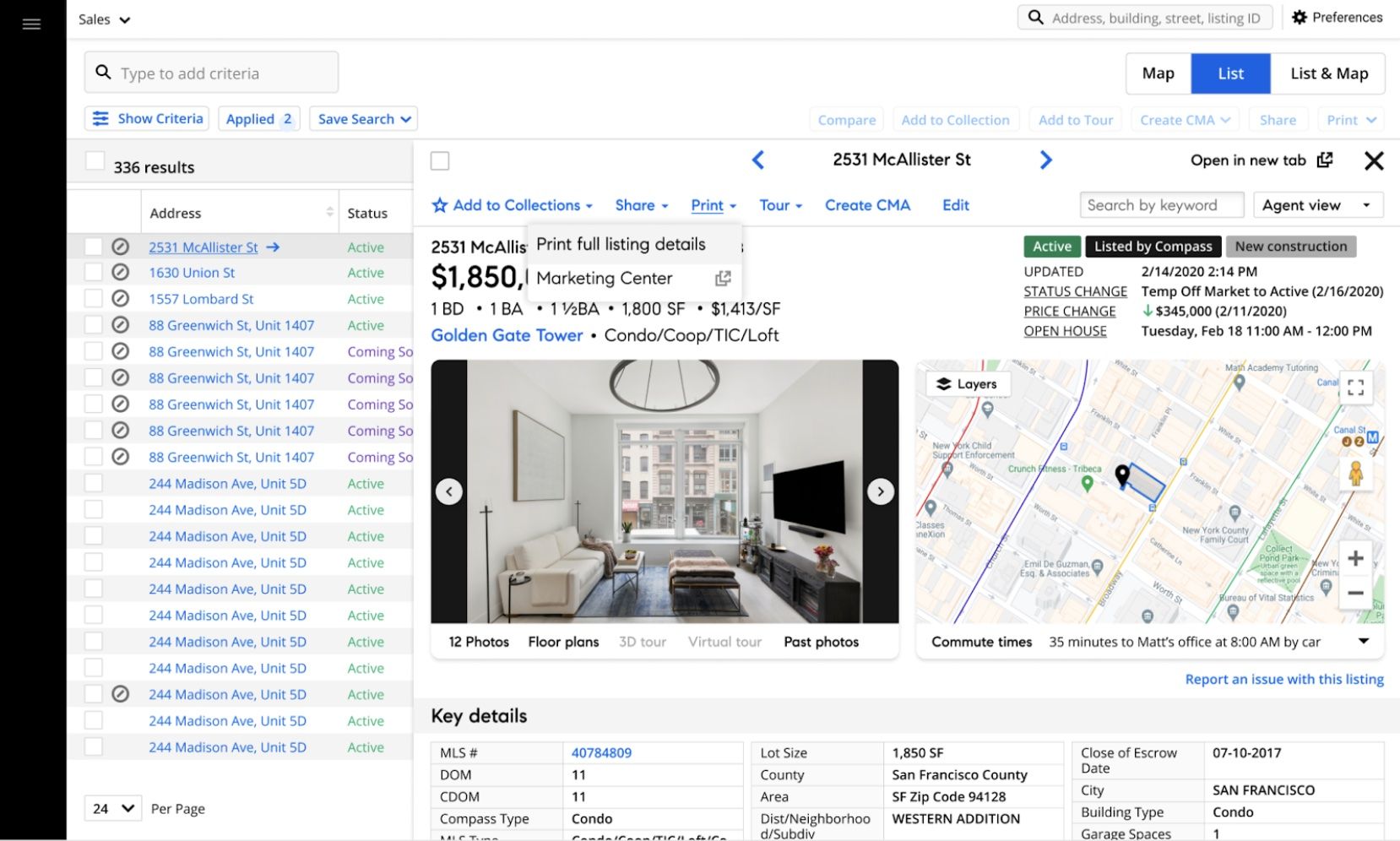The image size is (1400, 841).
Task: Close the listing detail panel
Action: coord(1374,160)
